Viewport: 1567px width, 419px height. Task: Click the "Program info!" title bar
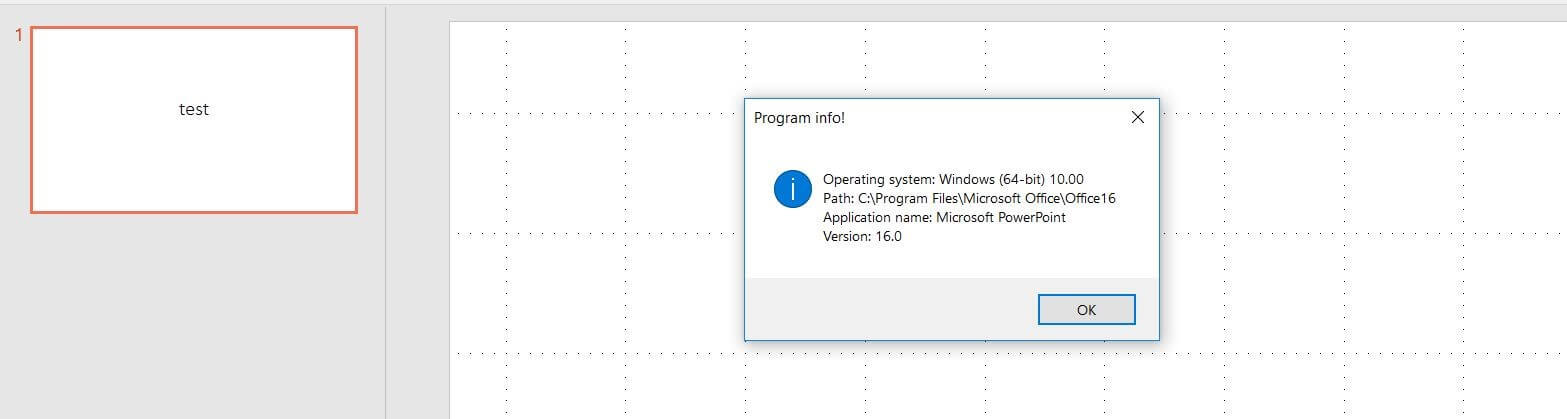(x=900, y=118)
